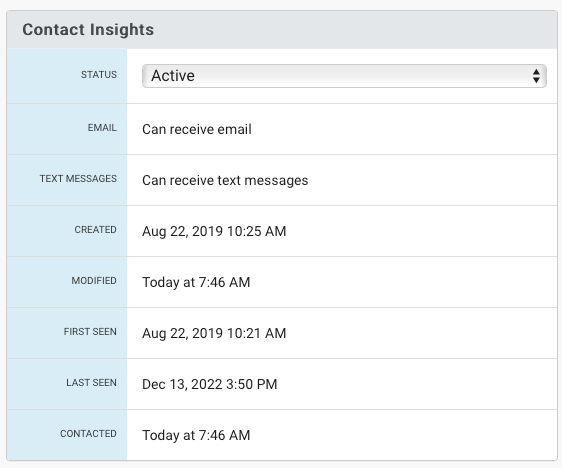Select the Can receive email text
The width and height of the screenshot is (562, 468).
tap(197, 129)
